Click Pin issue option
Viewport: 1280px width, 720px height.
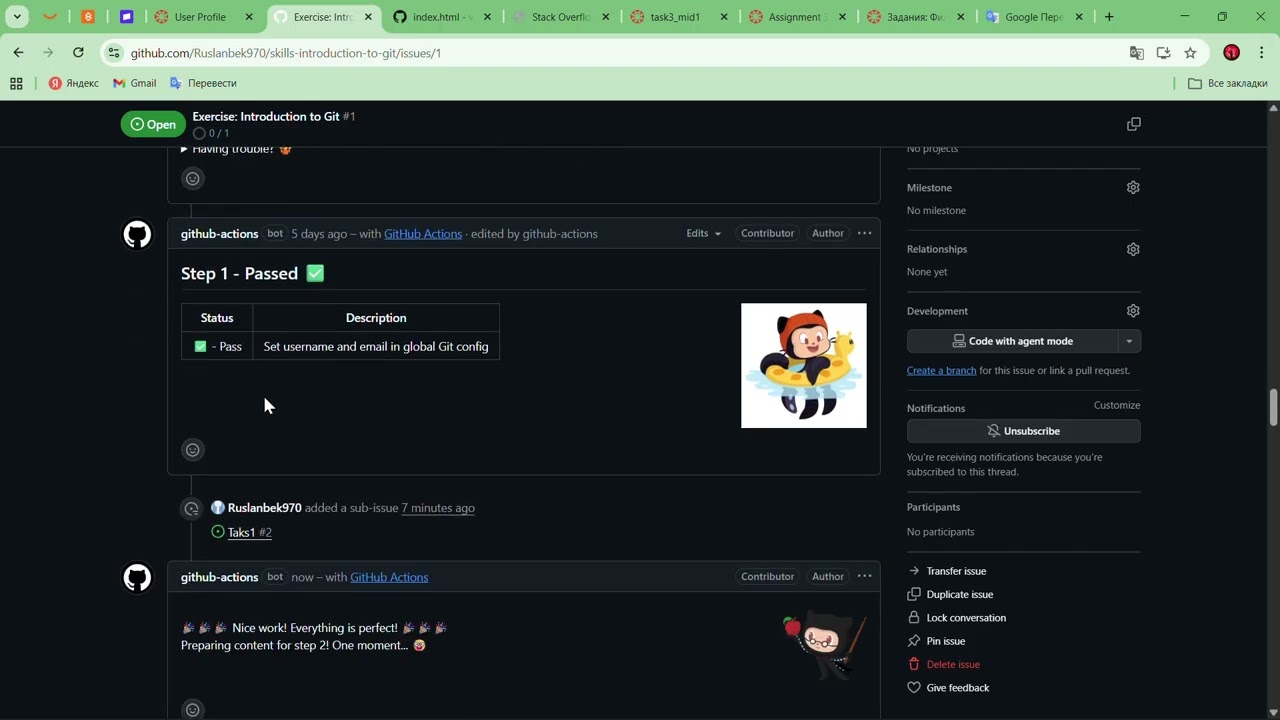[945, 641]
